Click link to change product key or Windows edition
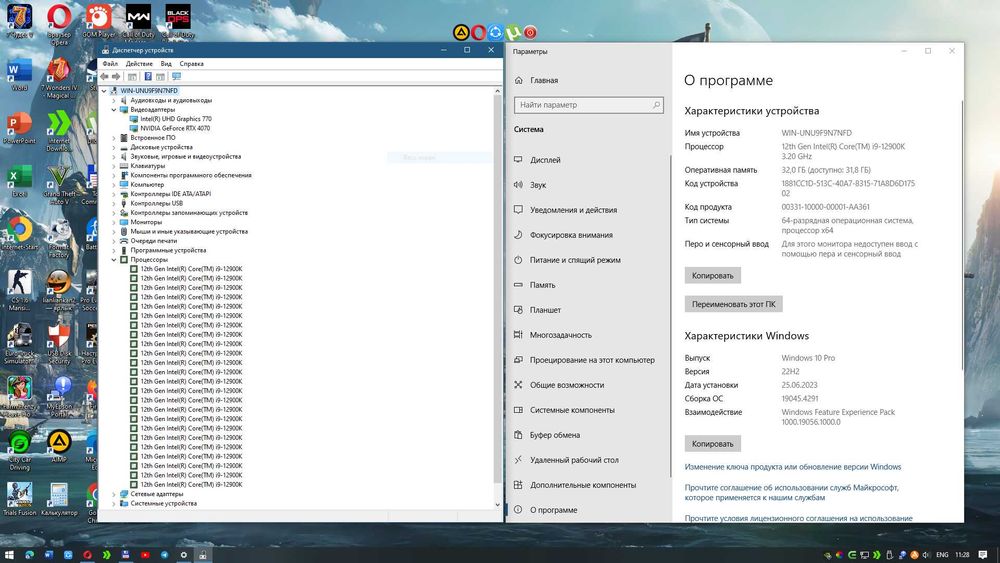 (x=792, y=467)
